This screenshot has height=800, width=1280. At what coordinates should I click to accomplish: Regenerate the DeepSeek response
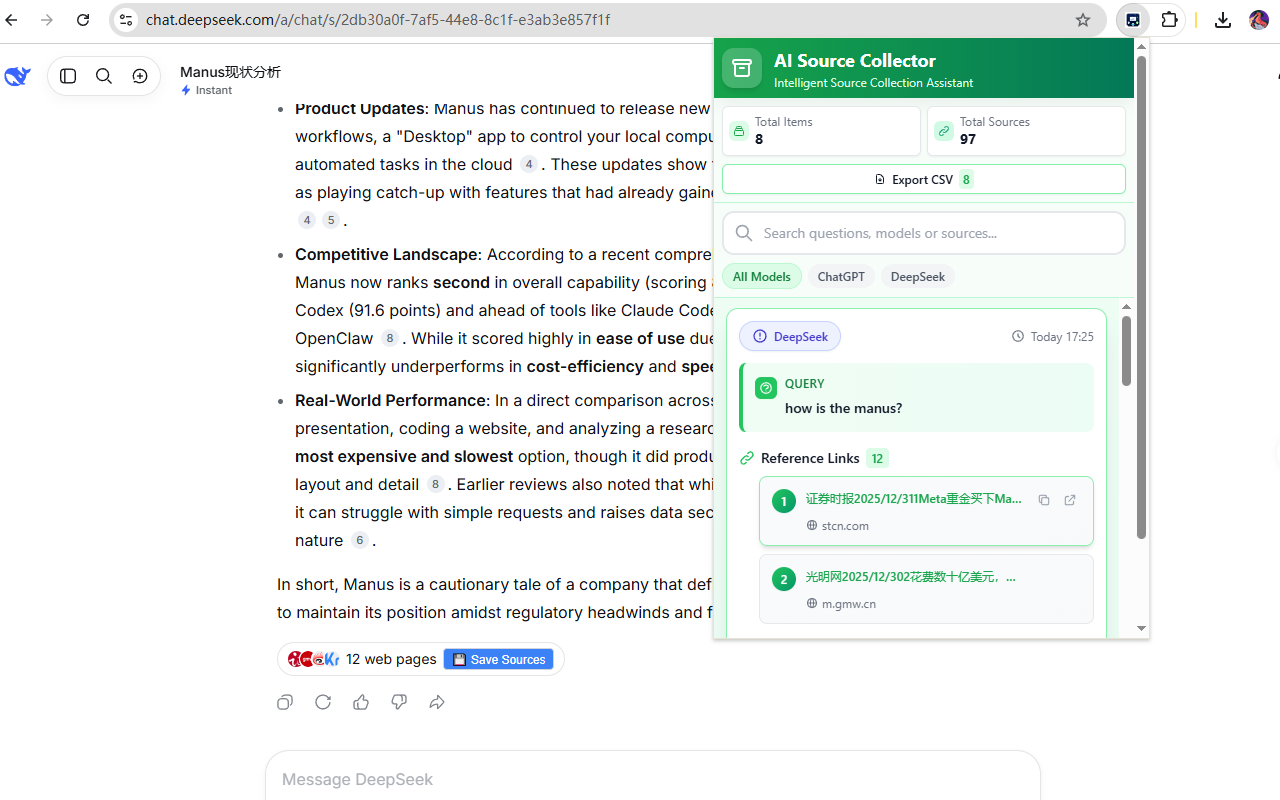(x=323, y=702)
